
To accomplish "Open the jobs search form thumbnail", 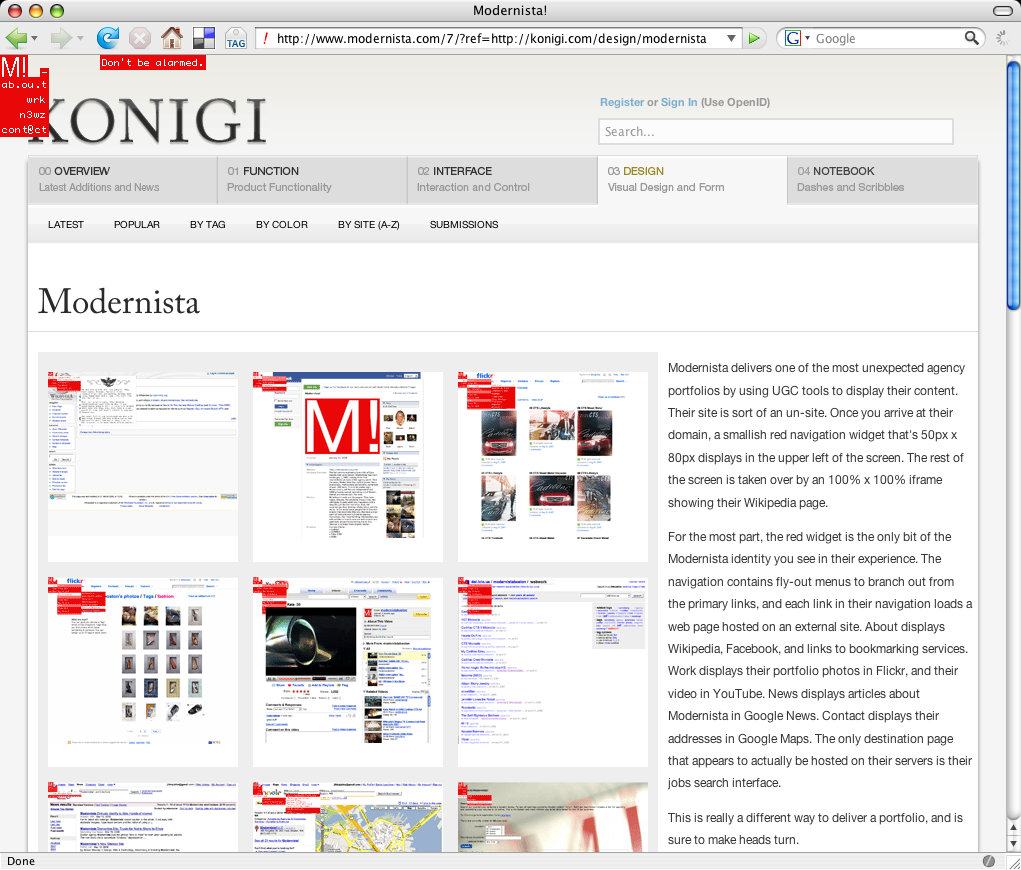I will pyautogui.click(x=553, y=817).
